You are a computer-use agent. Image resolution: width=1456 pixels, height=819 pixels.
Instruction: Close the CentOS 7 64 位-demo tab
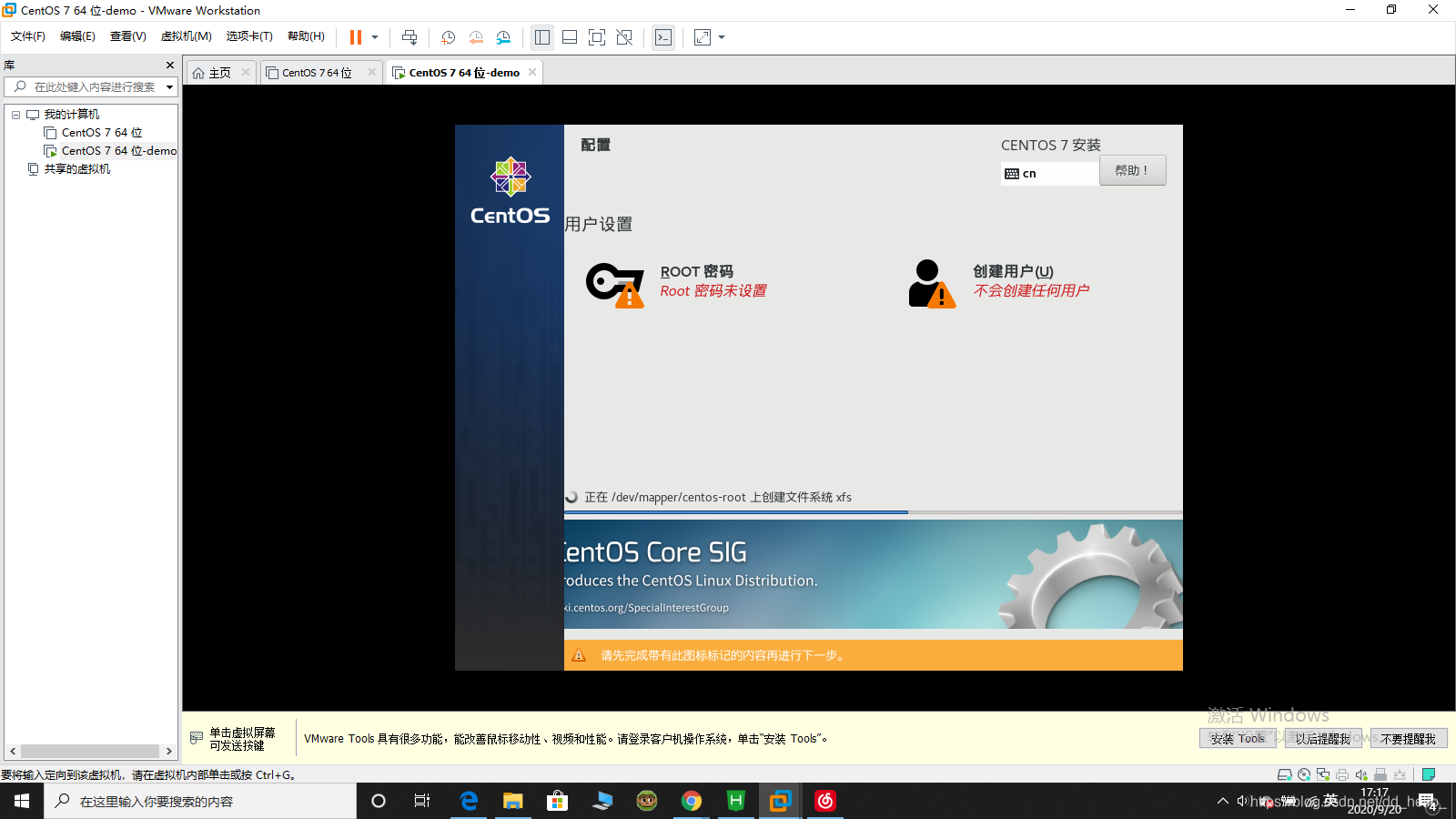coord(532,72)
